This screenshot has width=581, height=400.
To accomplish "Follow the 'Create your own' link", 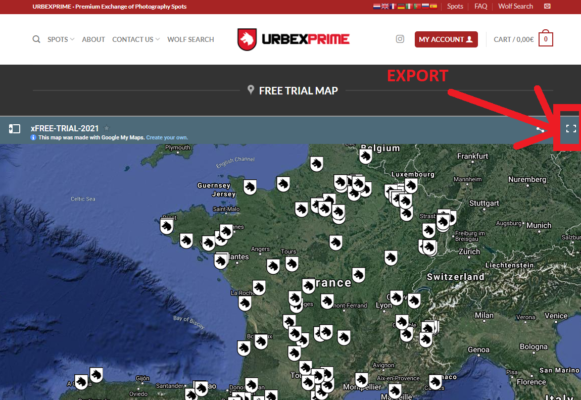I will click(x=167, y=137).
